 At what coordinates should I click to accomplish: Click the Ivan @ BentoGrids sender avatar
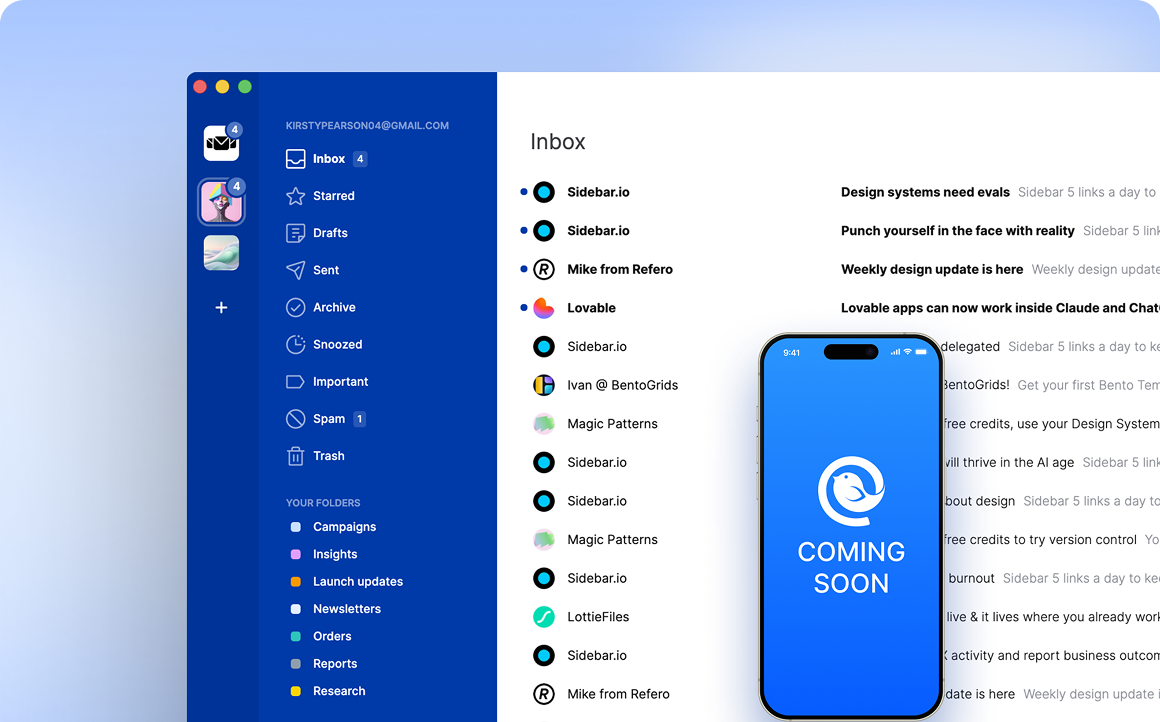pyautogui.click(x=544, y=385)
